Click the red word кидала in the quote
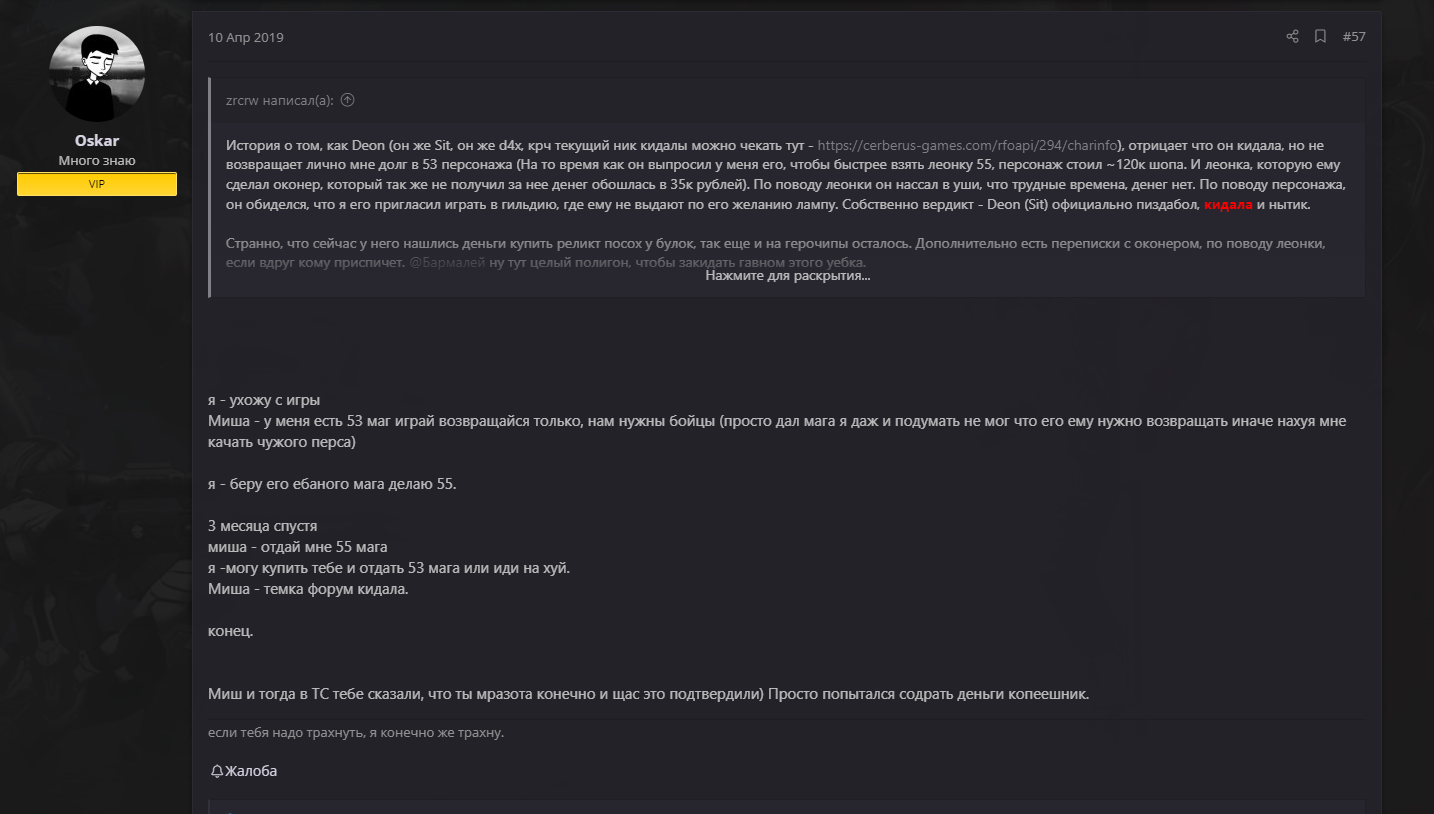This screenshot has height=814, width=1434. [x=1228, y=204]
